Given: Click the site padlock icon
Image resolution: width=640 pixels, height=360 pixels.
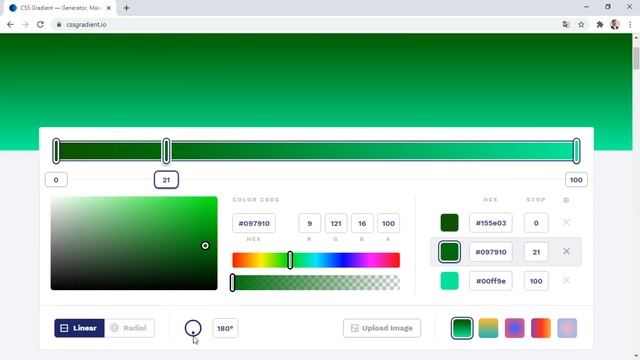Looking at the screenshot, I should pyautogui.click(x=59, y=24).
